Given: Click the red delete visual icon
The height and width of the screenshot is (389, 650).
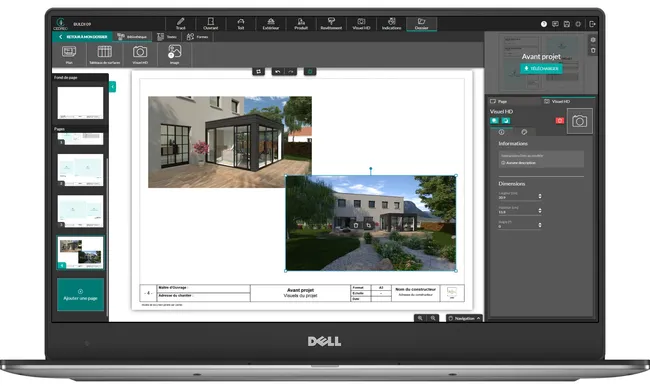Looking at the screenshot, I should point(560,121).
